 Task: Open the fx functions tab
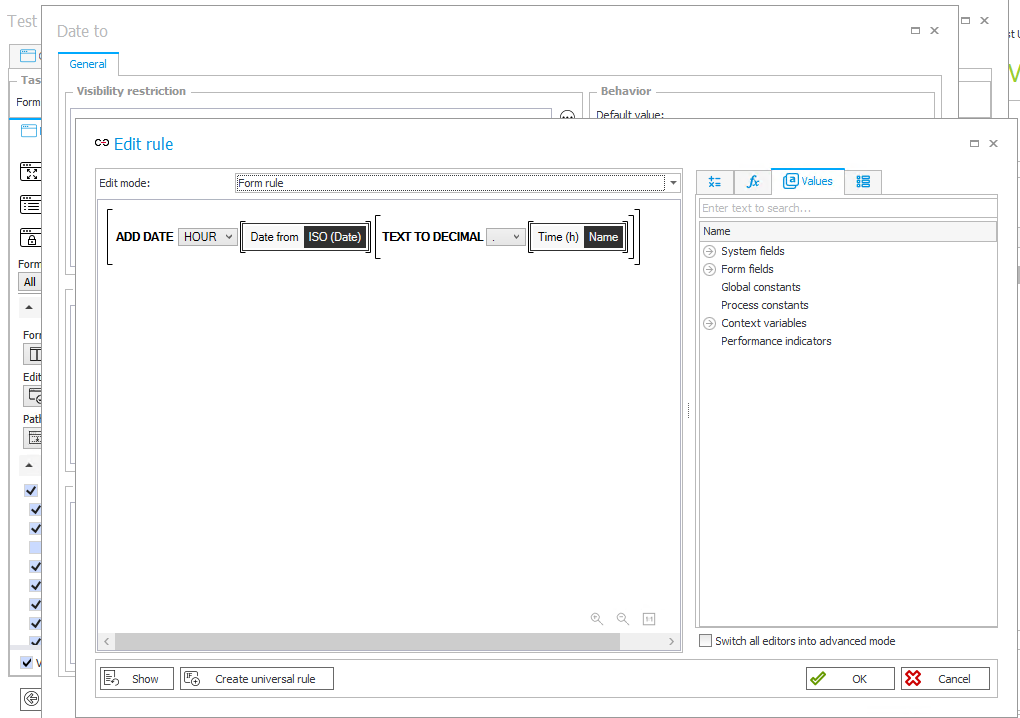(x=753, y=182)
